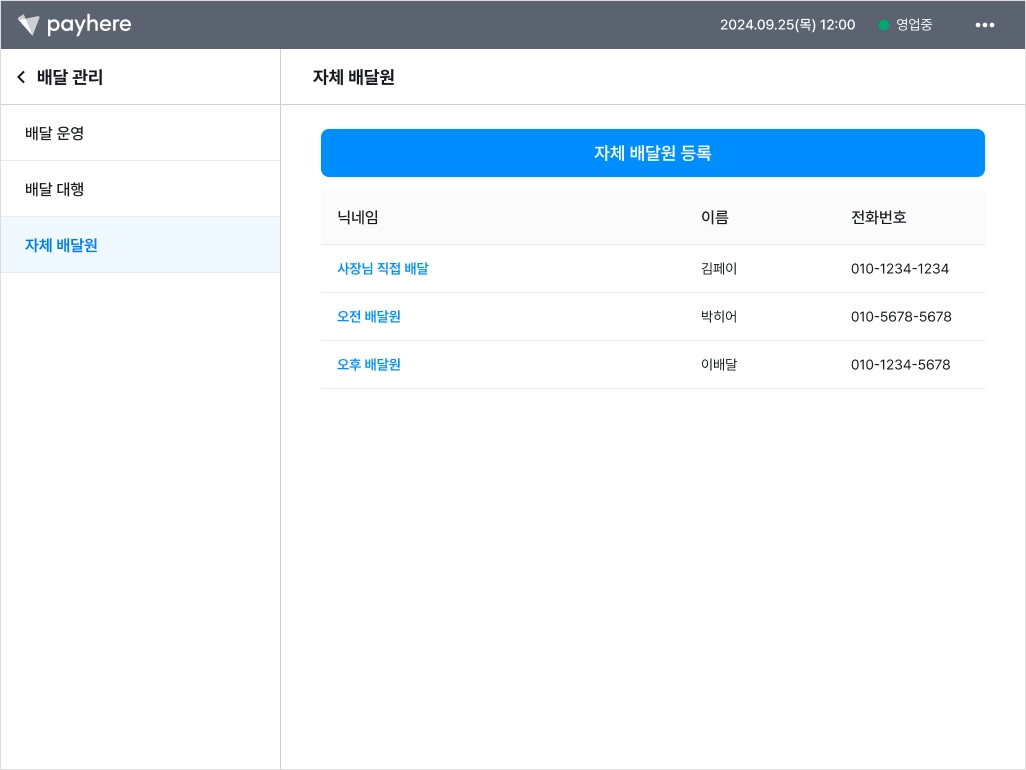This screenshot has width=1026, height=770.
Task: Go back with the 배달 관리 chevron
Action: (x=21, y=77)
